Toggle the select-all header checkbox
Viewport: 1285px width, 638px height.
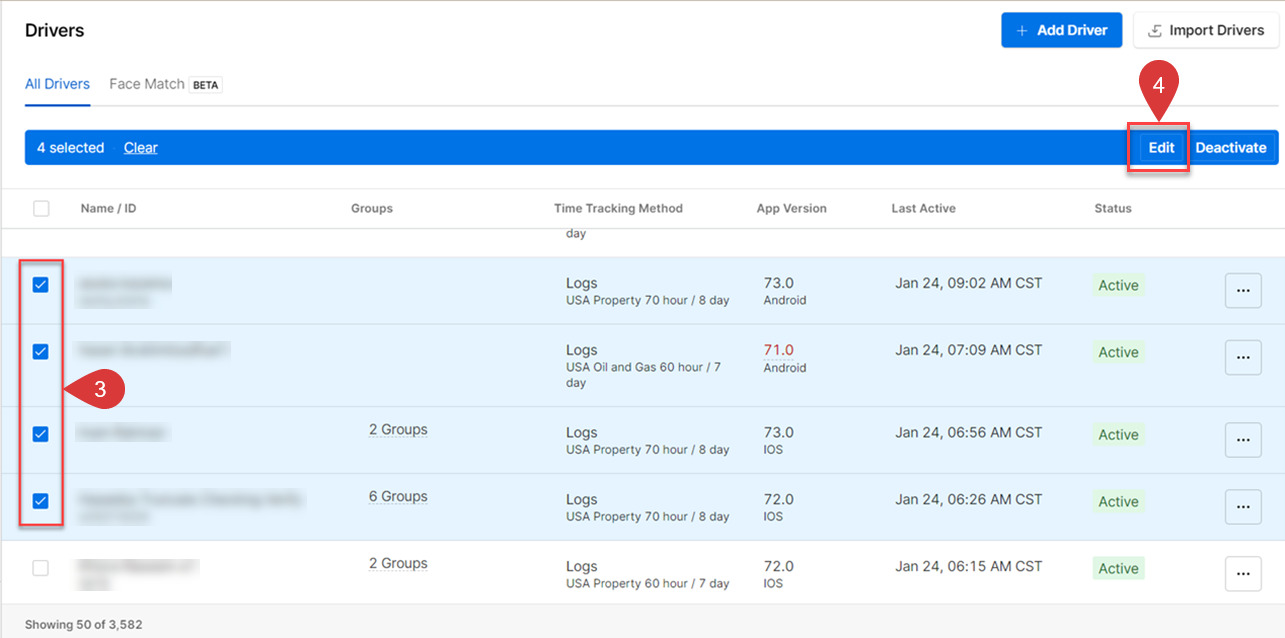tap(41, 209)
